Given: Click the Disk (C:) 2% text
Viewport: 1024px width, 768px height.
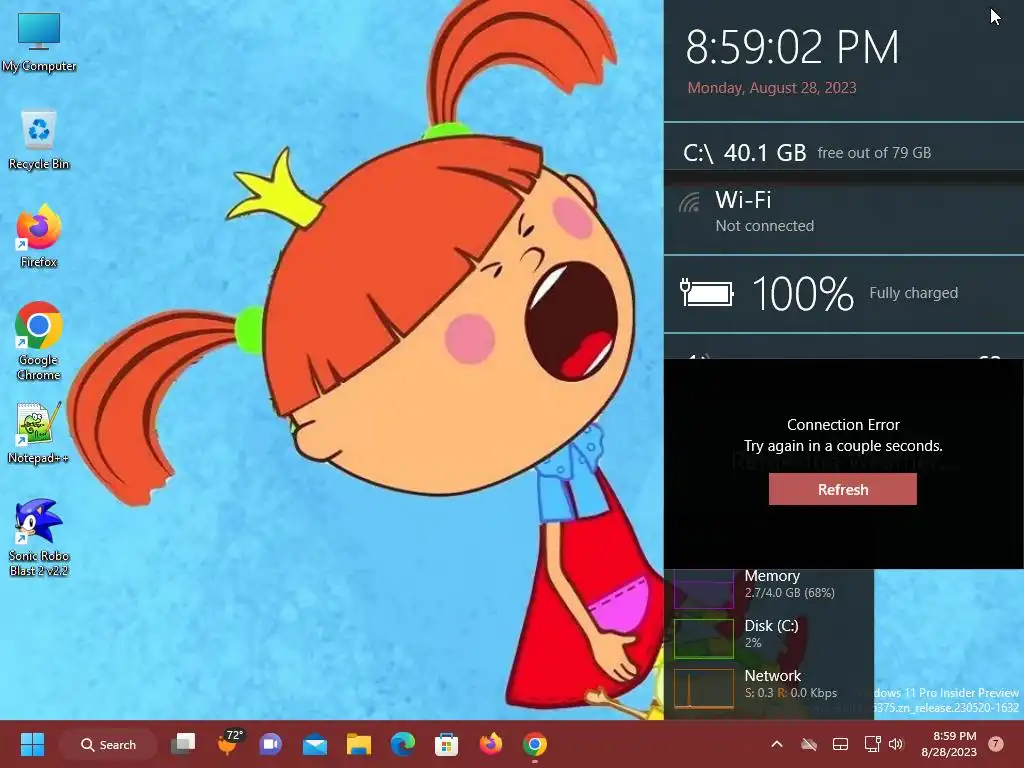Looking at the screenshot, I should click(x=771, y=633).
